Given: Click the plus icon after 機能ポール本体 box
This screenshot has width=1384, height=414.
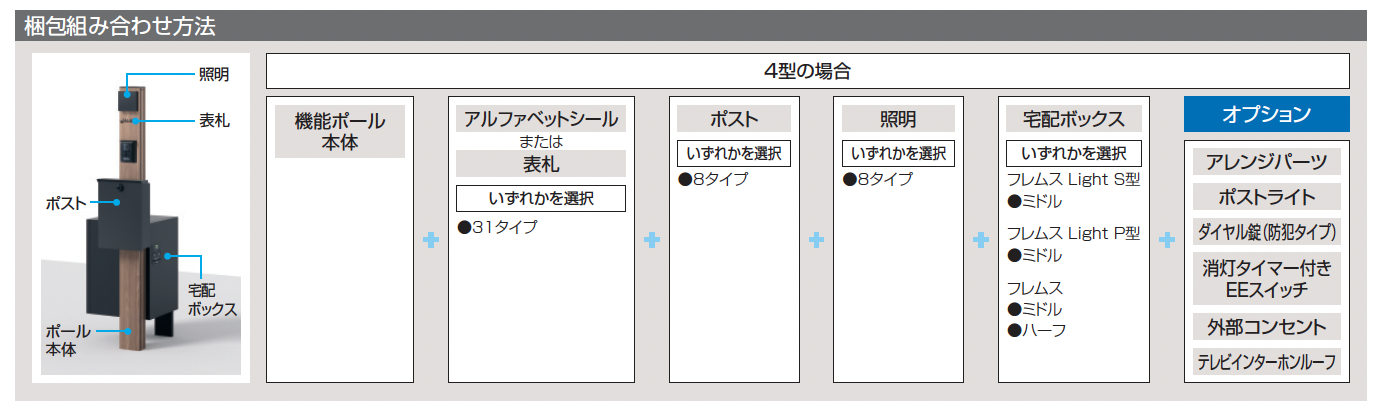Looking at the screenshot, I should (431, 240).
